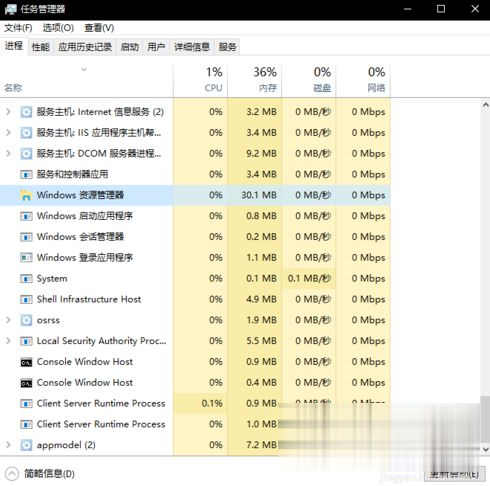Viewport: 490px width, 486px height.
Task: Click the 0.1 MB/秒 disk value for System
Action: [309, 278]
